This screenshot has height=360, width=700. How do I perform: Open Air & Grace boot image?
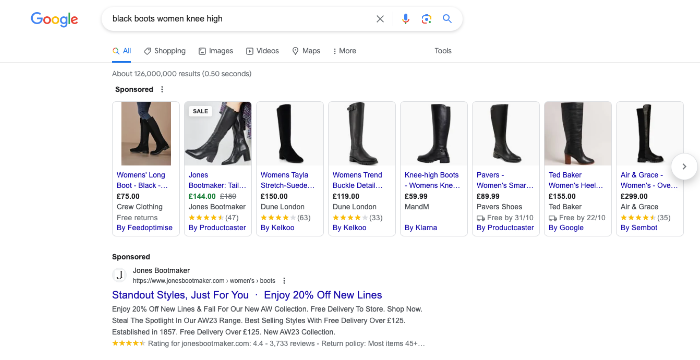pyautogui.click(x=650, y=134)
